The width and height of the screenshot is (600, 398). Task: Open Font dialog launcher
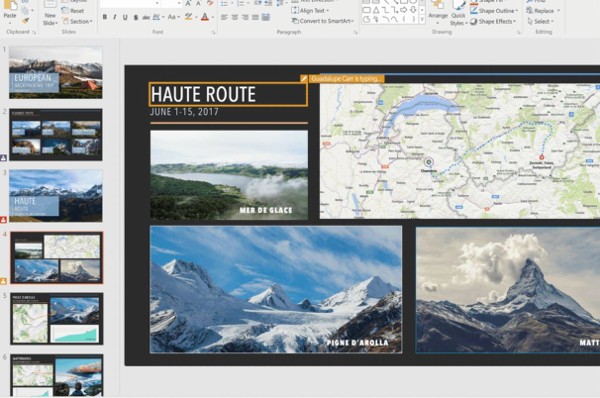[213, 33]
